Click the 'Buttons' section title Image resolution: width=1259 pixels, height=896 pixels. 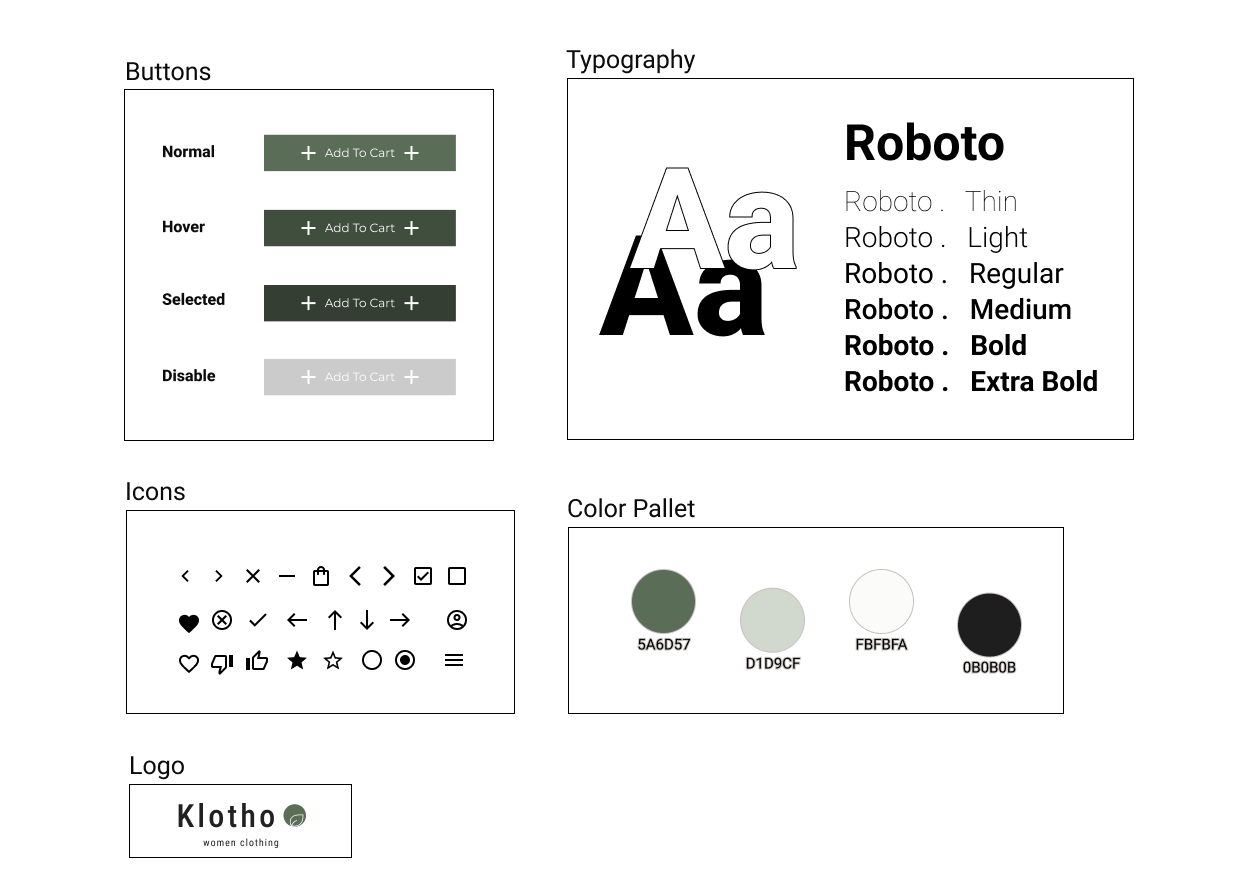pos(168,72)
